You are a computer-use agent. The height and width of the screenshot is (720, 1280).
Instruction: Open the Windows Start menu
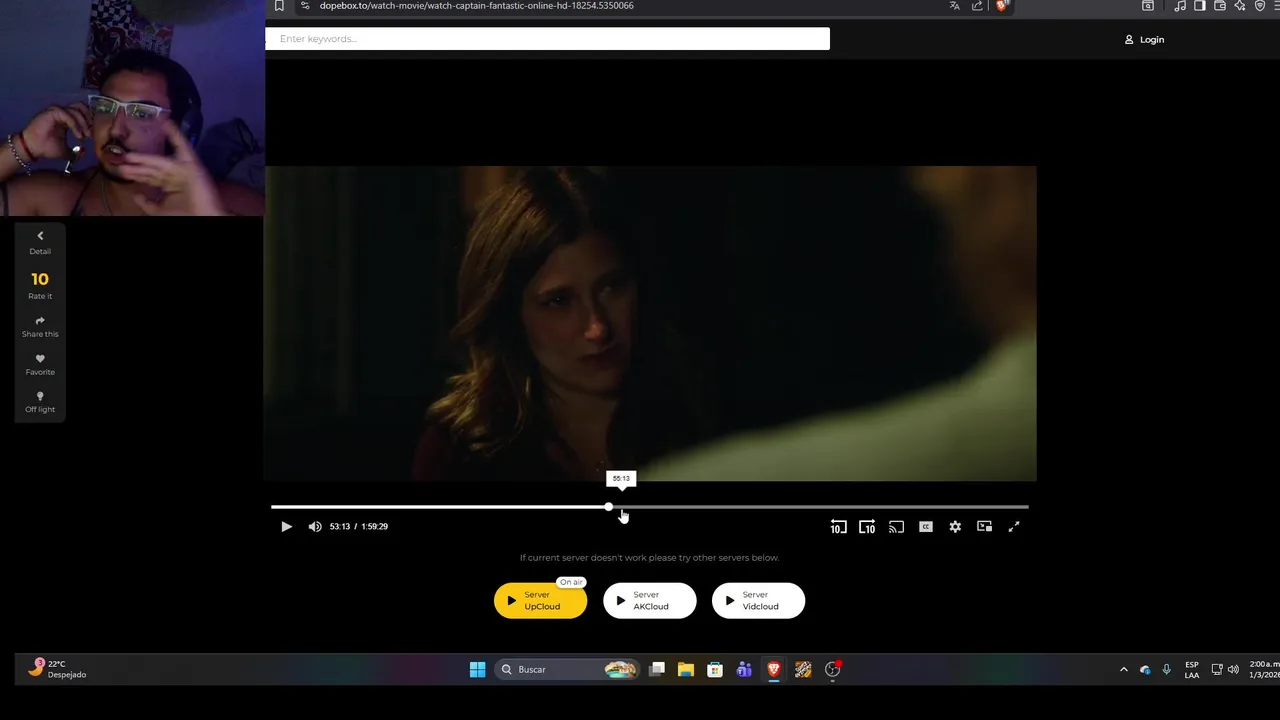point(478,670)
